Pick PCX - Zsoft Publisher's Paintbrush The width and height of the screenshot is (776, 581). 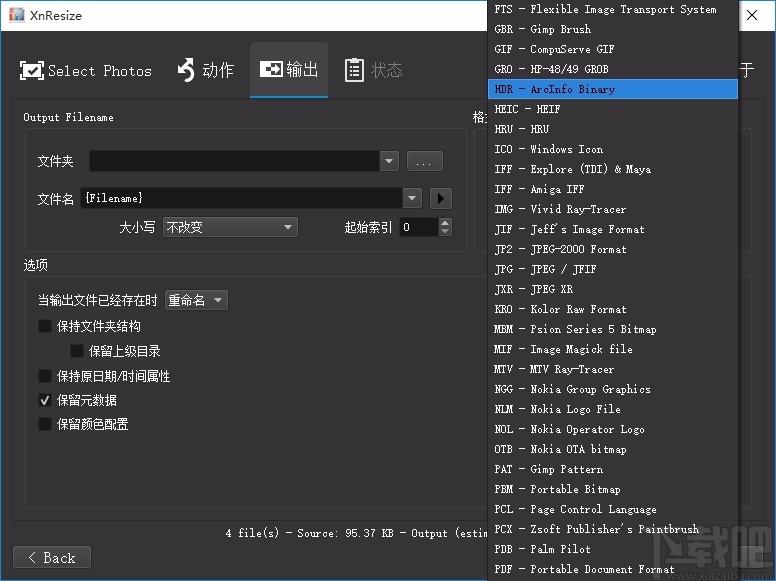[613, 529]
